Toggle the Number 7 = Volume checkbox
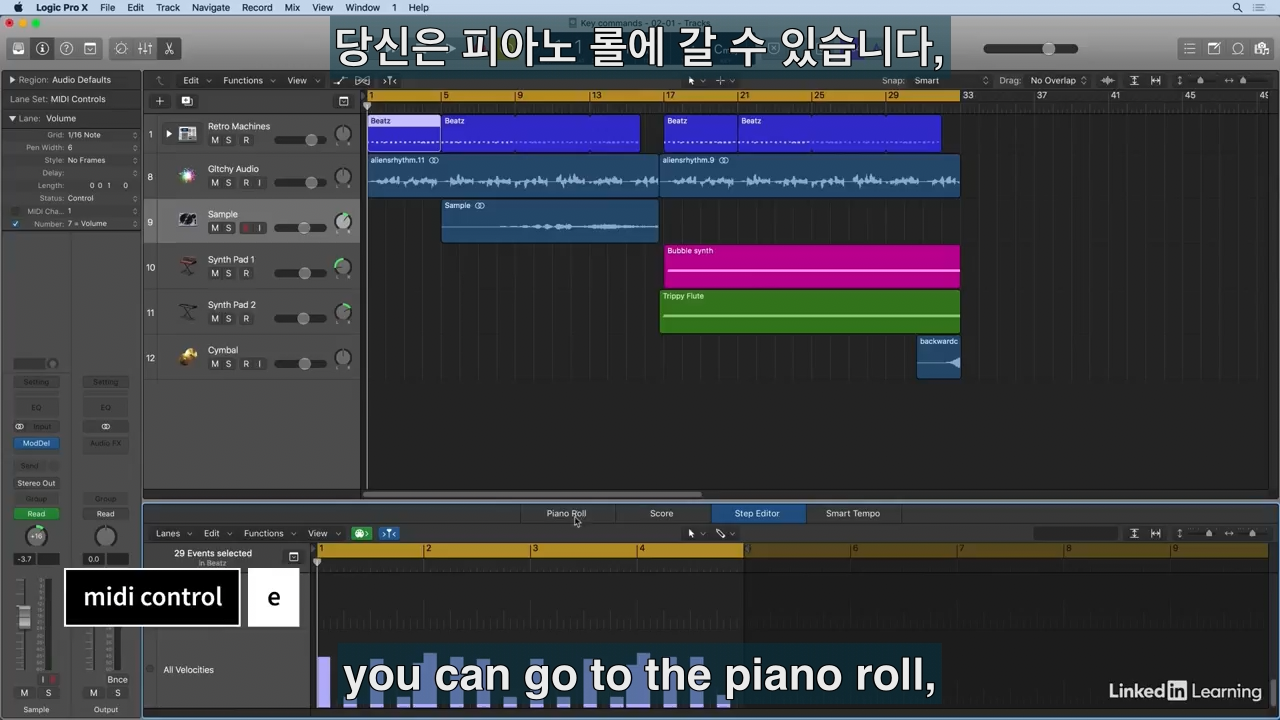This screenshot has width=1280, height=720. coord(15,224)
